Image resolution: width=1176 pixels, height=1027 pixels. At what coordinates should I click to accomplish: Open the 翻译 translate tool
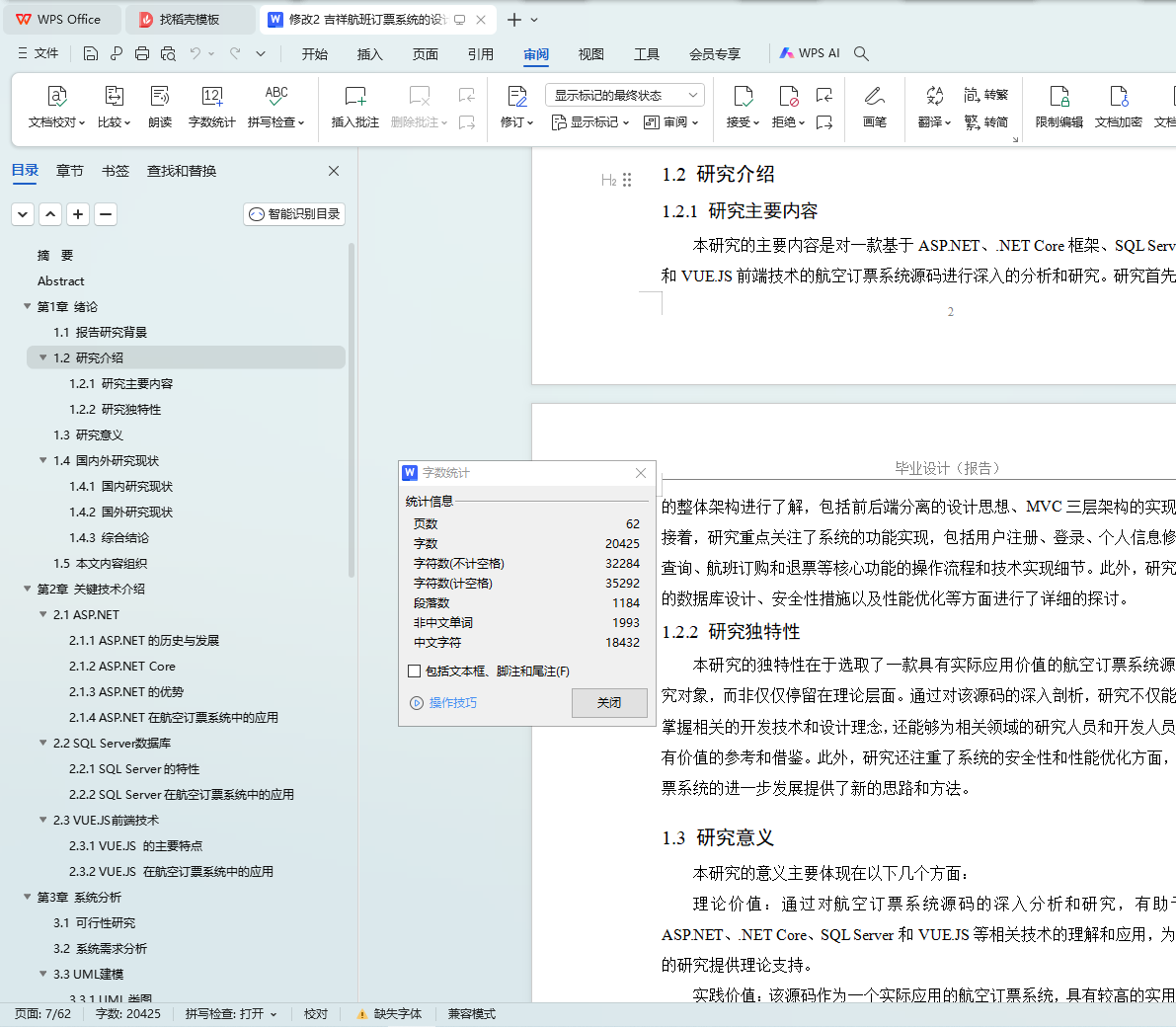pyautogui.click(x=934, y=106)
